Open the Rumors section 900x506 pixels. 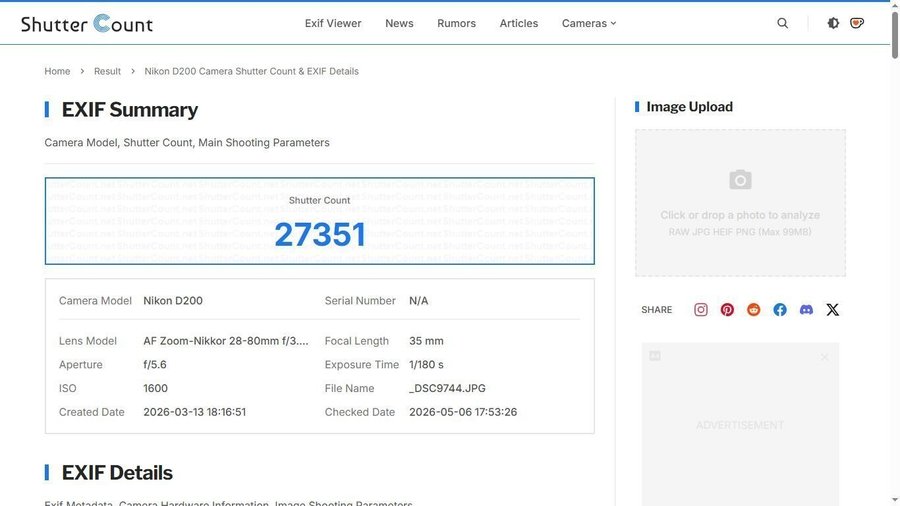click(456, 24)
